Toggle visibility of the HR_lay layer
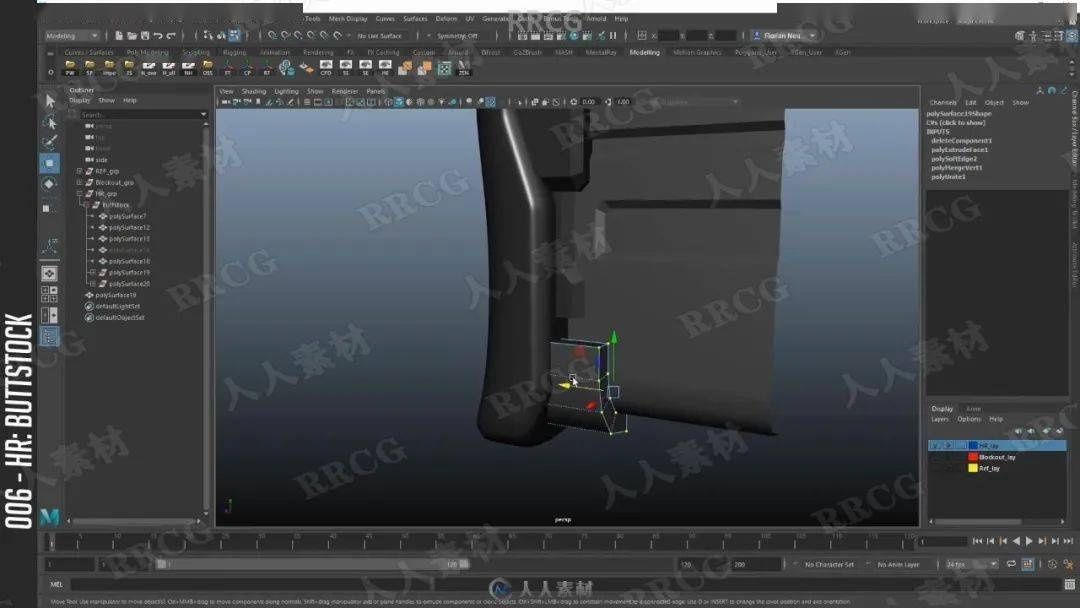Screen dimensions: 1080x608 [935, 445]
